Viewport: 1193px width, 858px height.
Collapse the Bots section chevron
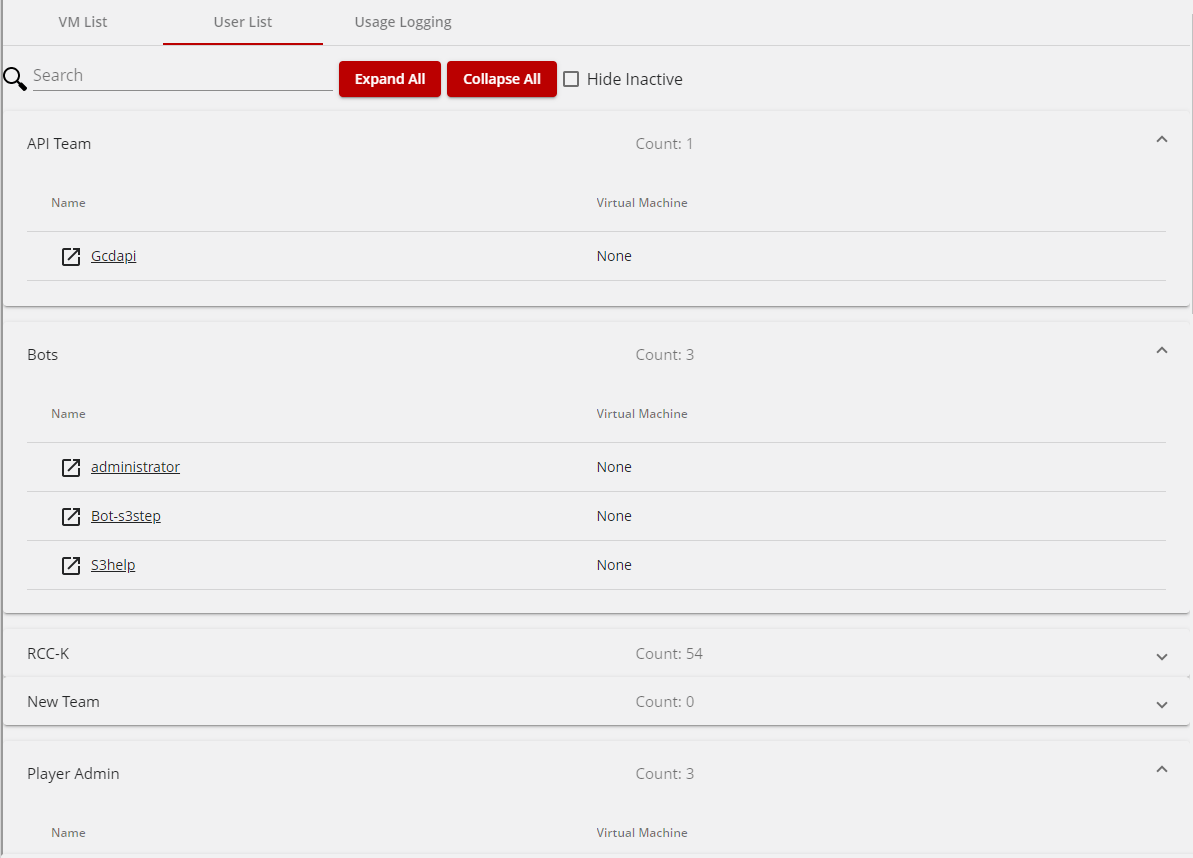click(x=1162, y=351)
